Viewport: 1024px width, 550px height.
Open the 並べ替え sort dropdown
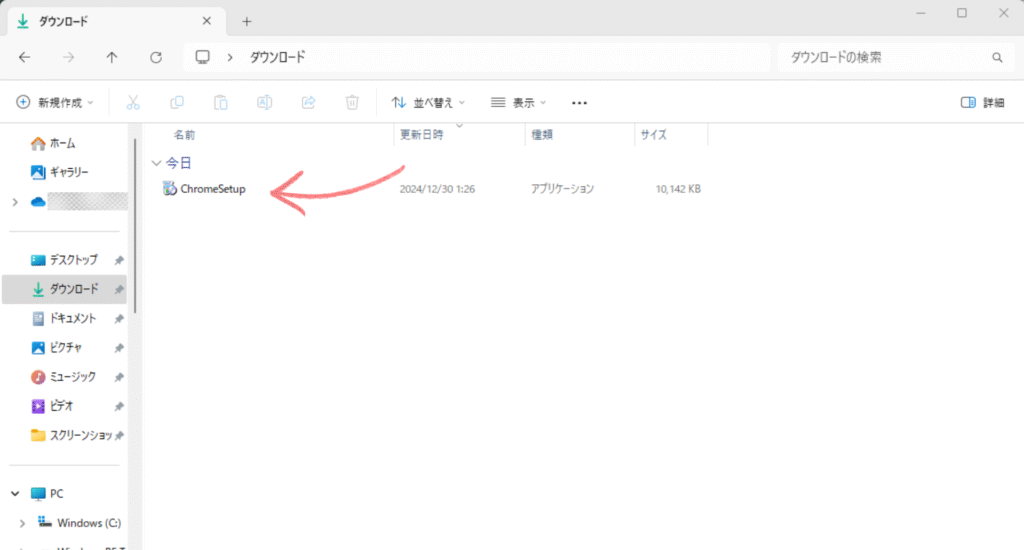428,103
